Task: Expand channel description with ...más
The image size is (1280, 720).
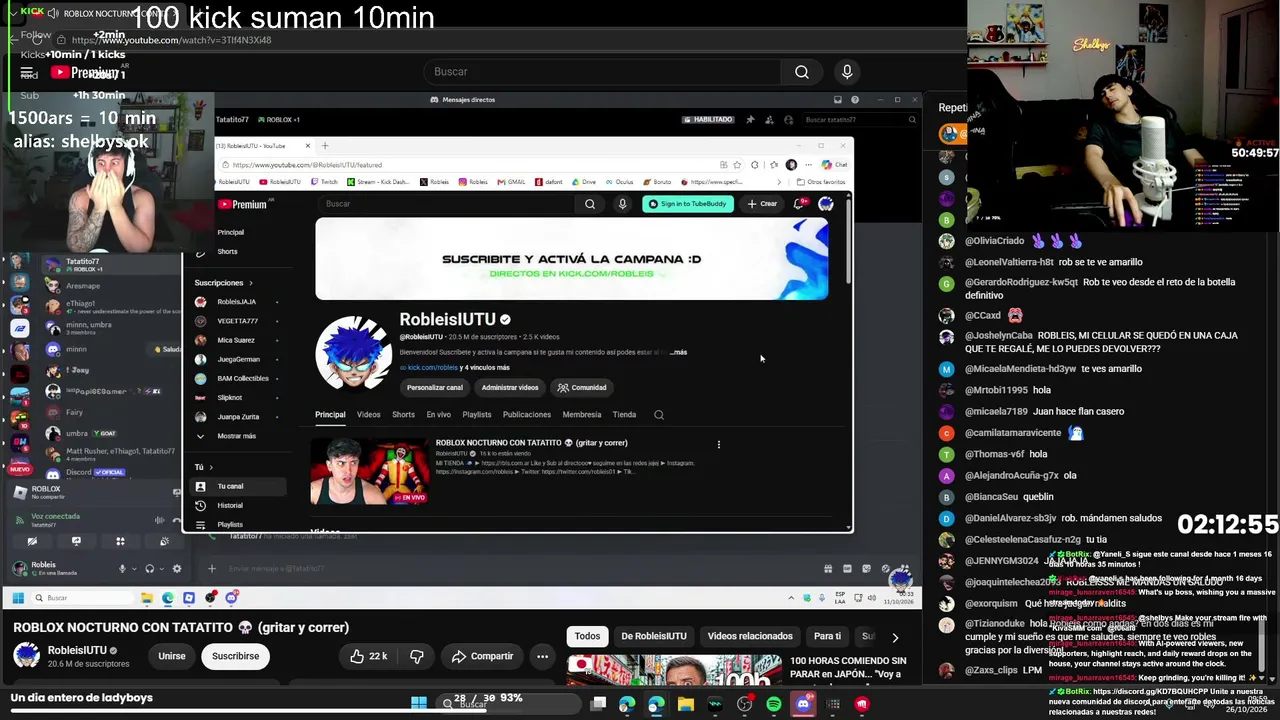Action: (x=679, y=352)
